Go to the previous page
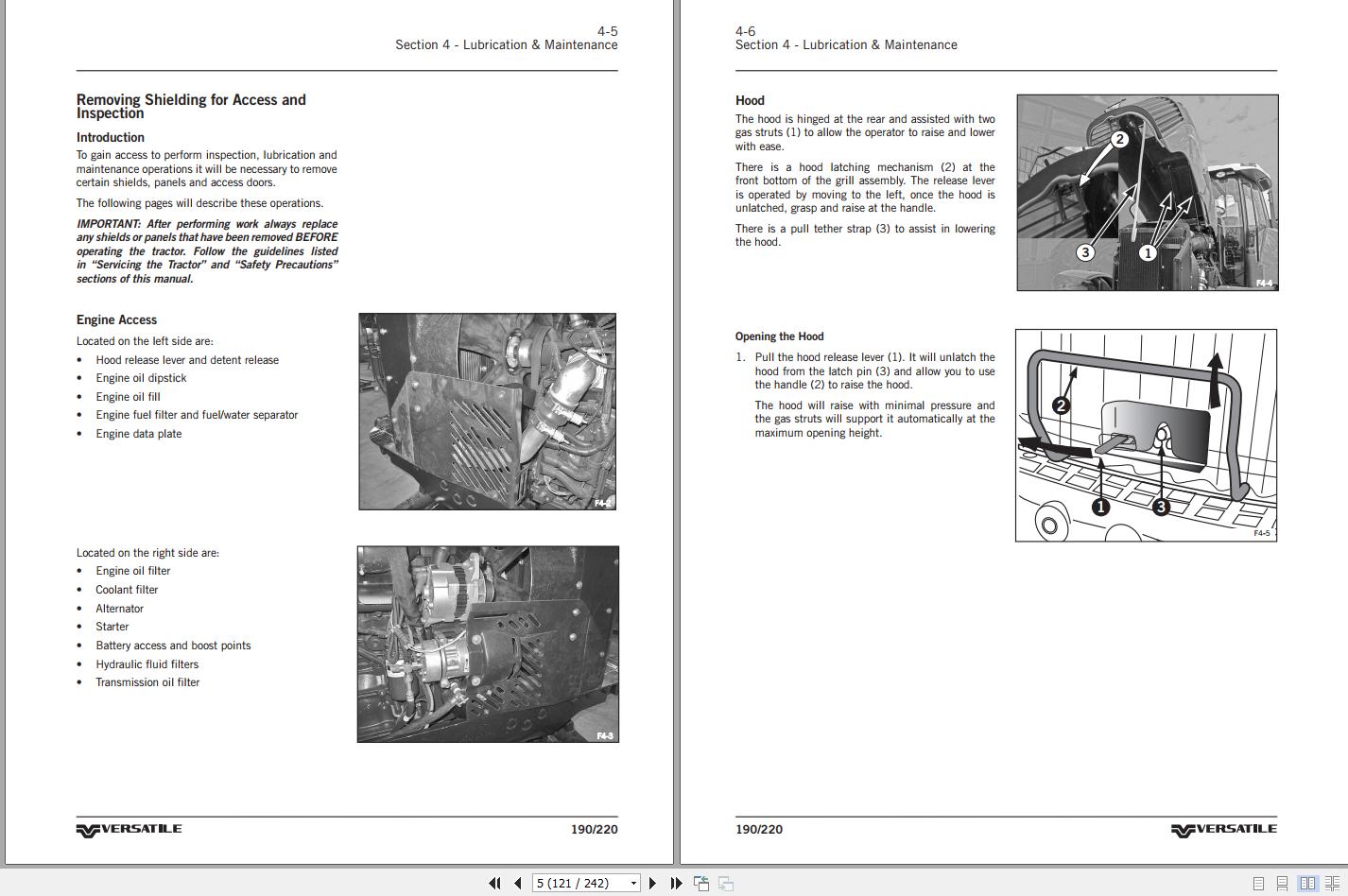This screenshot has height=896, width=1348. pos(518,883)
